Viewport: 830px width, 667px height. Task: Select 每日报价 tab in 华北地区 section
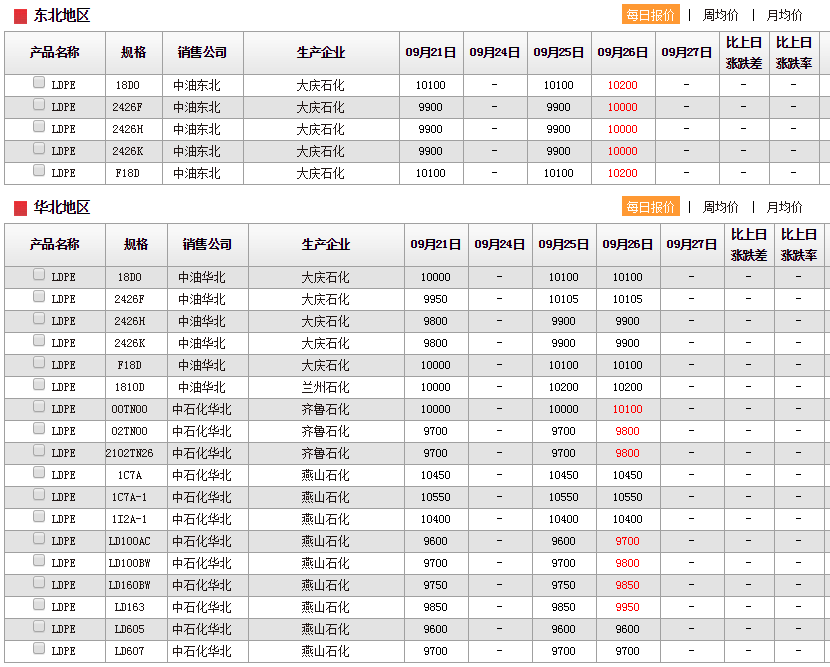pyautogui.click(x=651, y=207)
